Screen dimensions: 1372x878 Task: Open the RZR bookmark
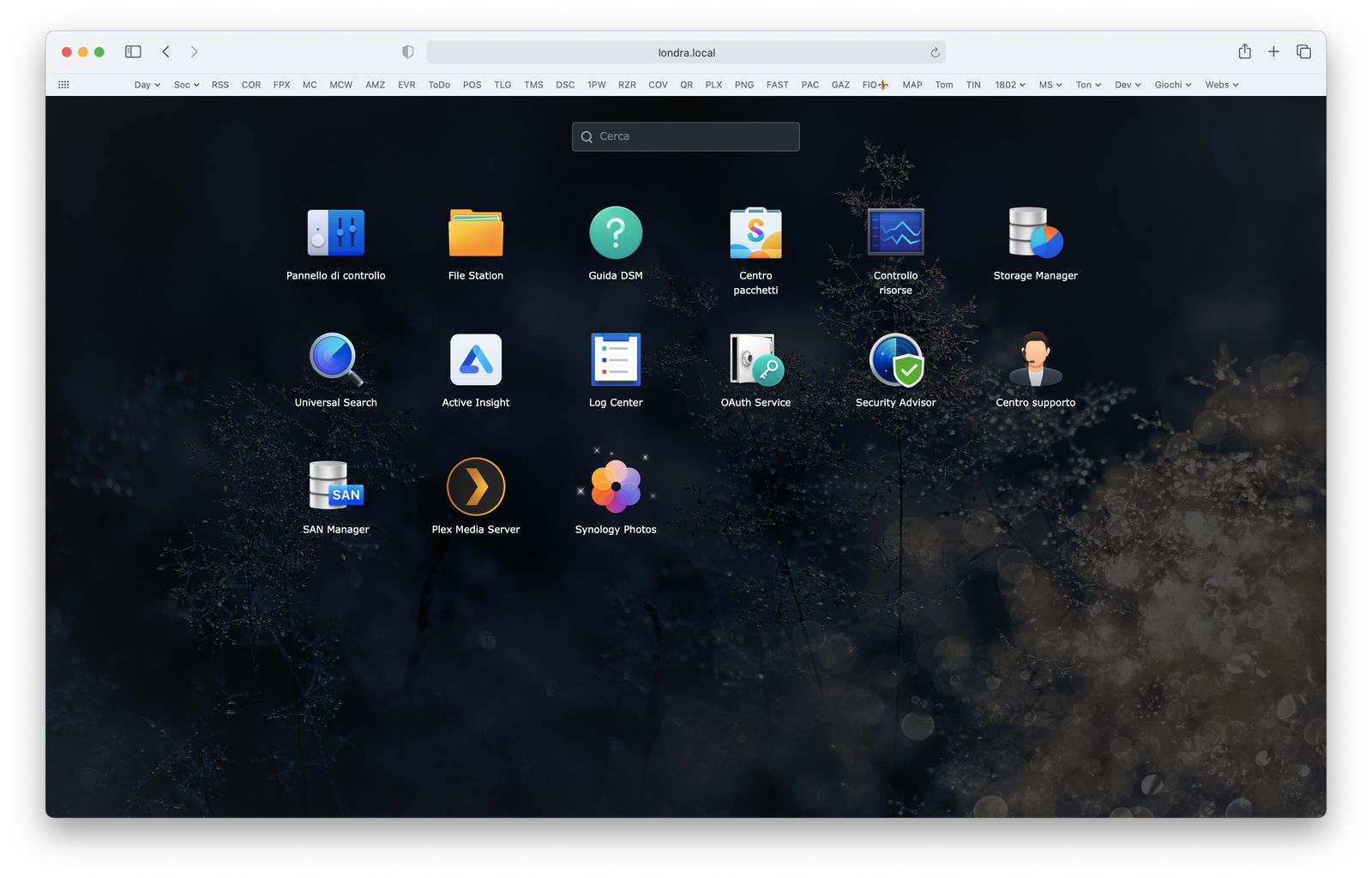[627, 85]
